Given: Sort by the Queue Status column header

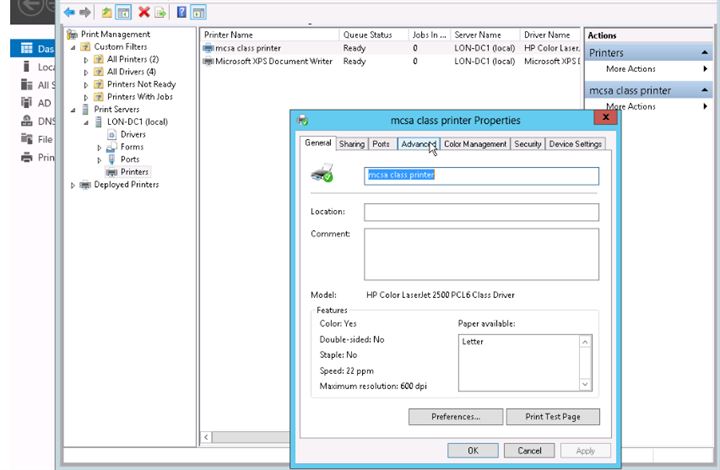Looking at the screenshot, I should 374,35.
